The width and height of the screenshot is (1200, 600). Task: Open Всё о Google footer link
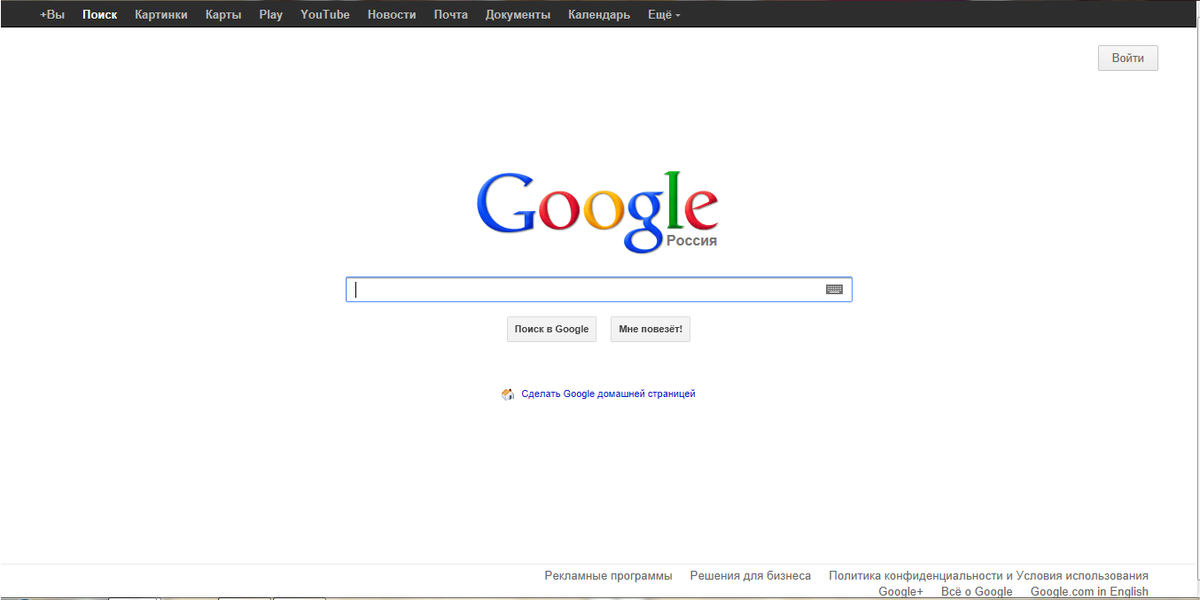[977, 592]
